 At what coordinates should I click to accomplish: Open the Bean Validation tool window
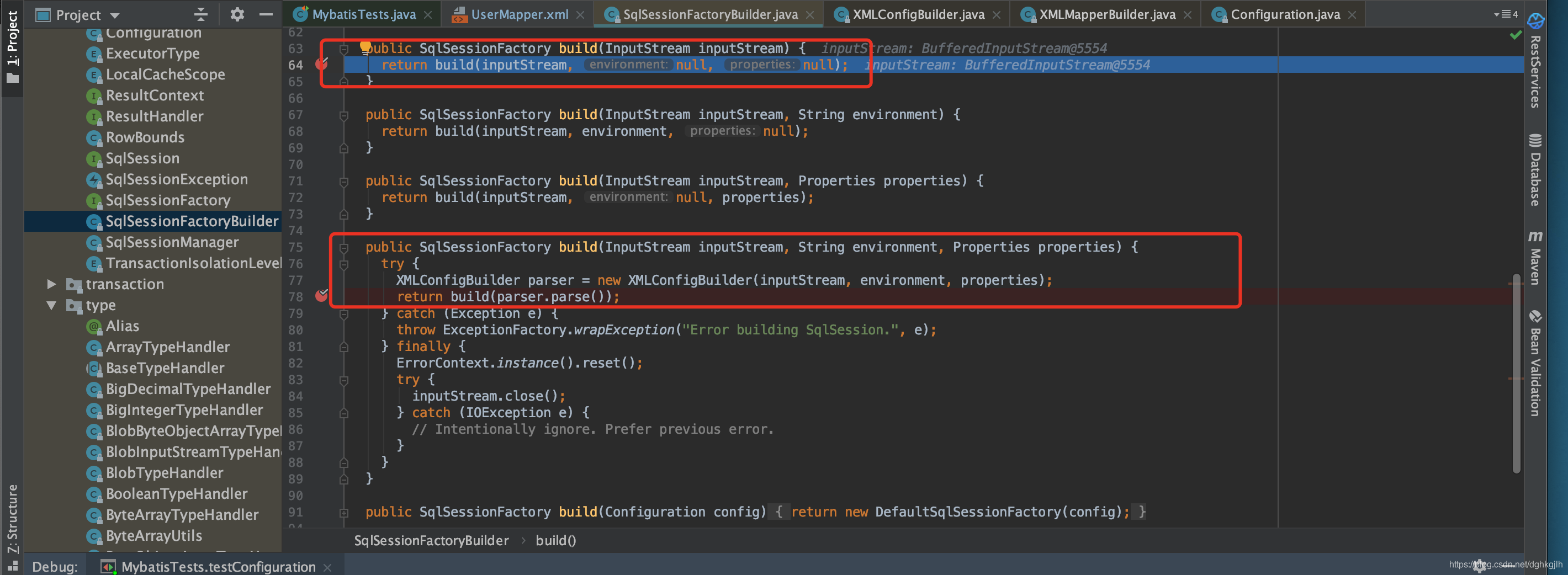[x=1535, y=363]
